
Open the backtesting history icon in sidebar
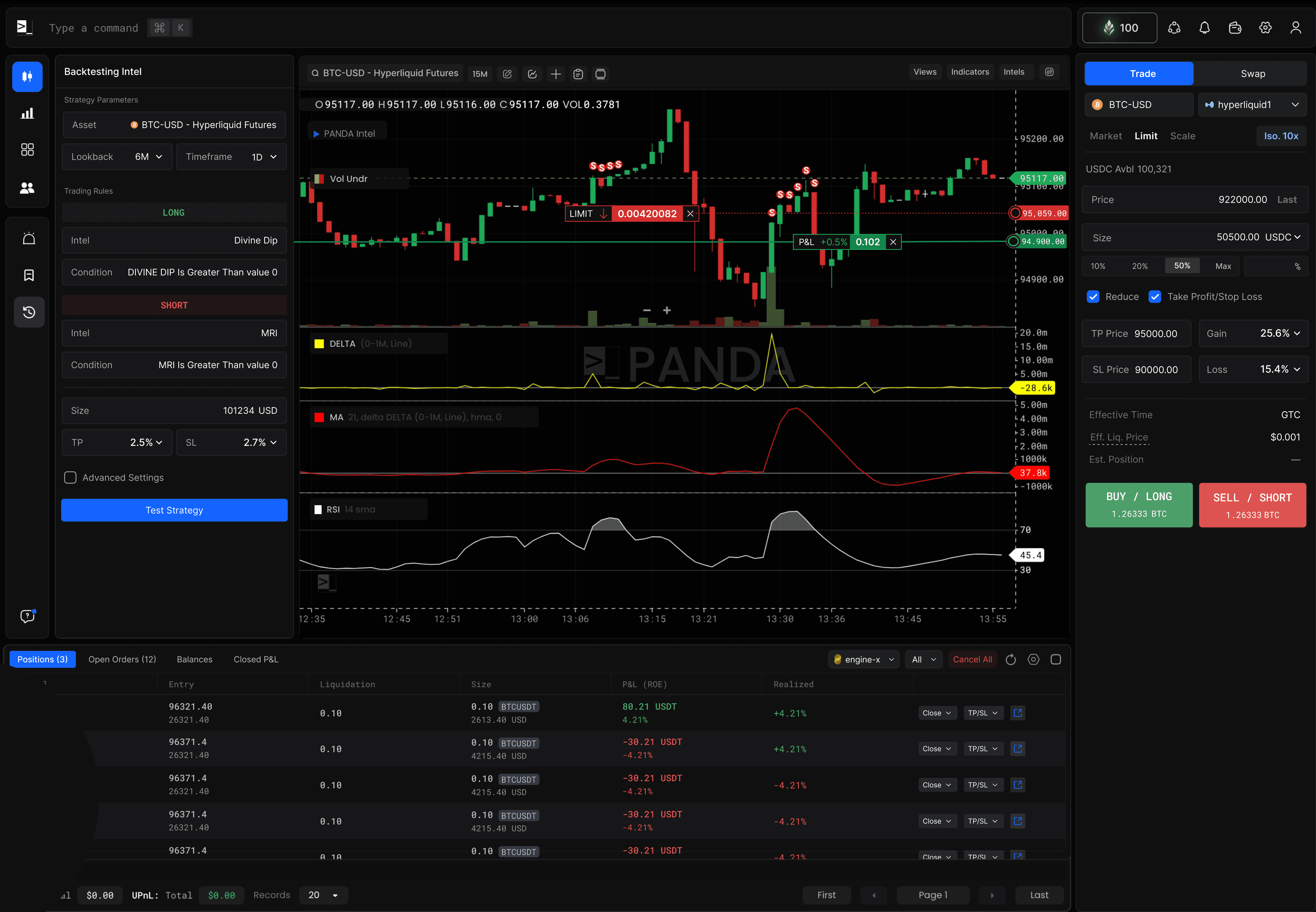coord(28,312)
